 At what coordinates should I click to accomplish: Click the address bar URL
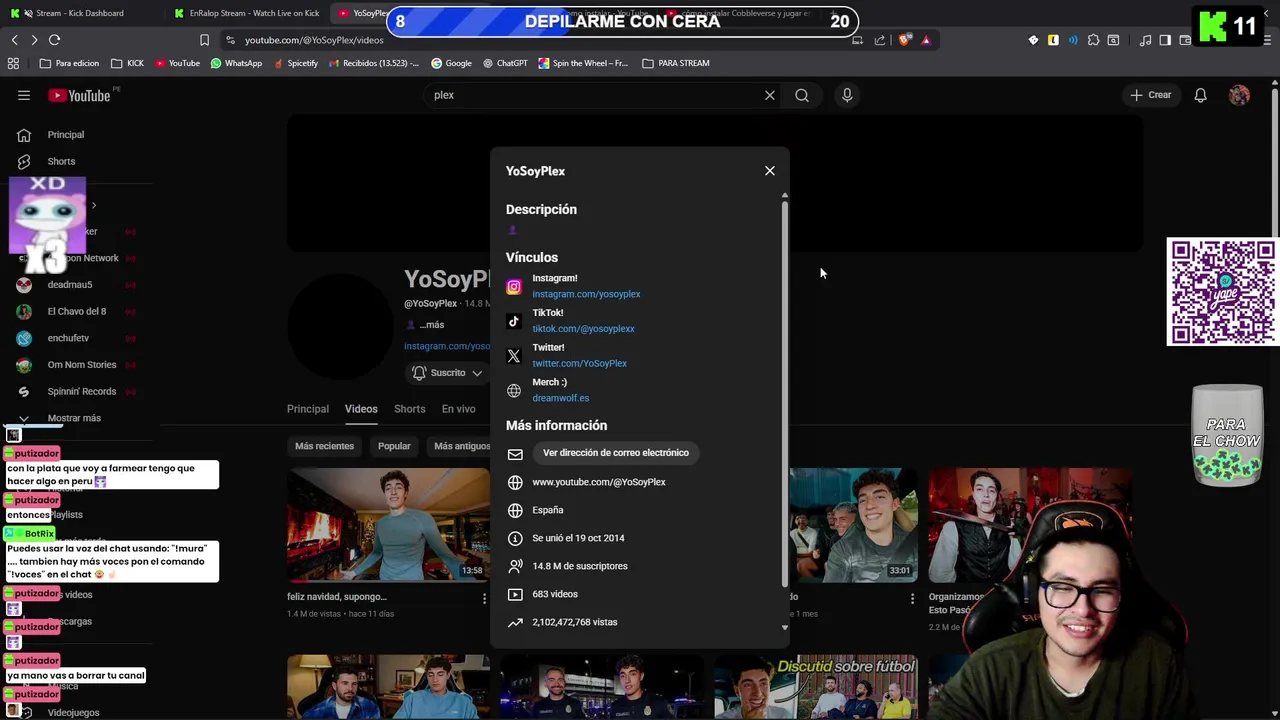pos(314,40)
